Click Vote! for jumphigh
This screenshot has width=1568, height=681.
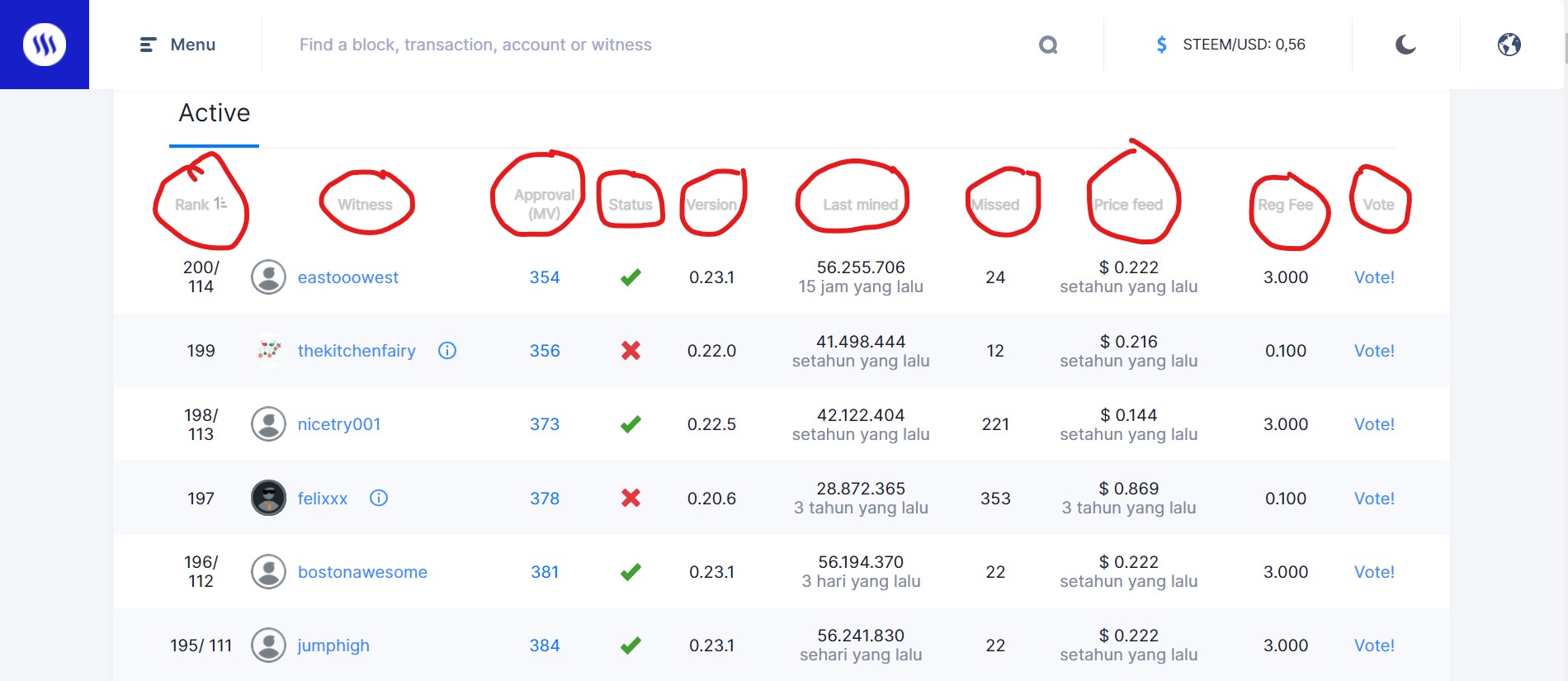tap(1374, 646)
